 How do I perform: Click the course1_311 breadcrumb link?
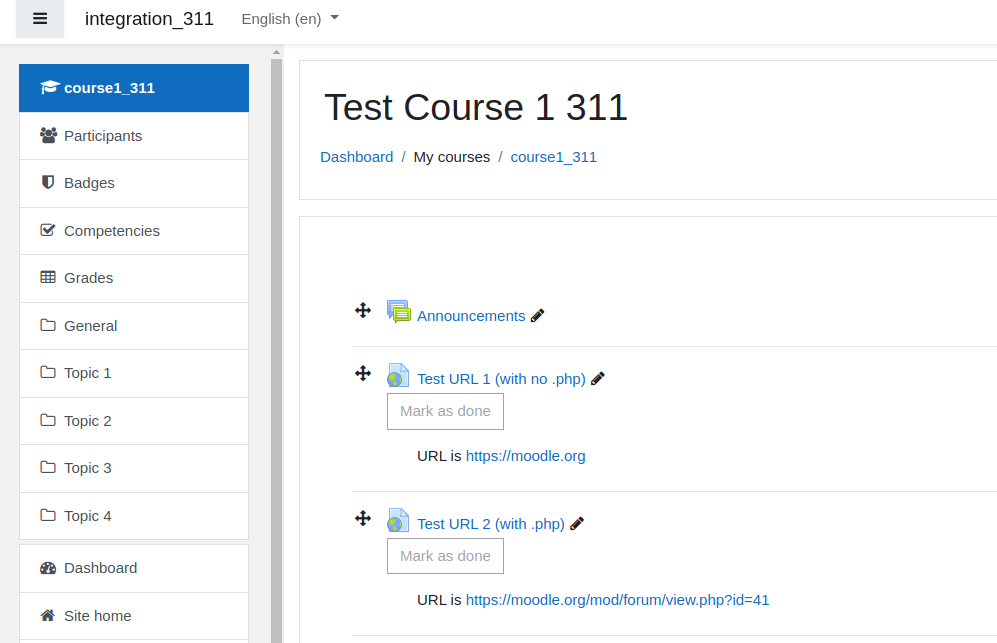coord(554,157)
